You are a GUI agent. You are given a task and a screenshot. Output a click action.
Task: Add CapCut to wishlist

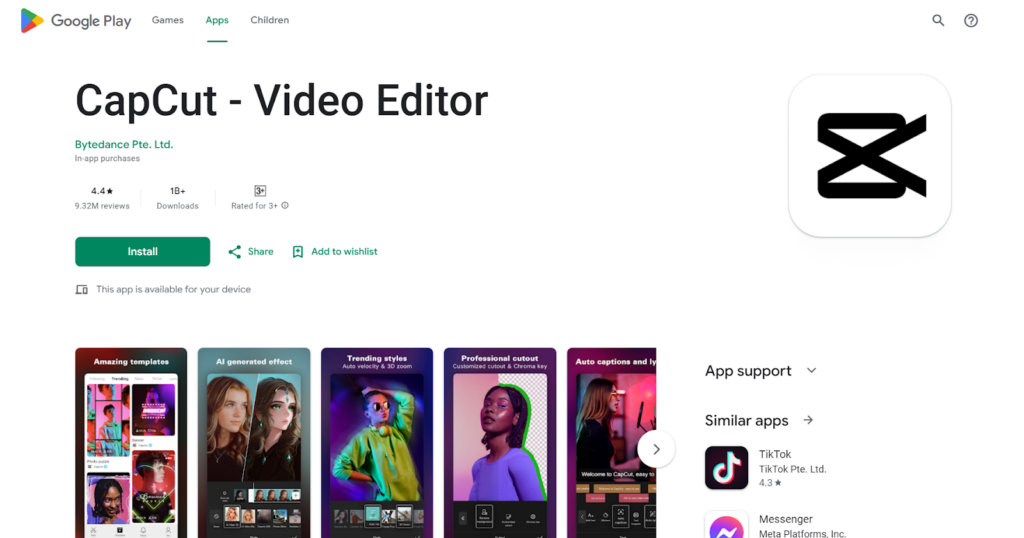[334, 251]
